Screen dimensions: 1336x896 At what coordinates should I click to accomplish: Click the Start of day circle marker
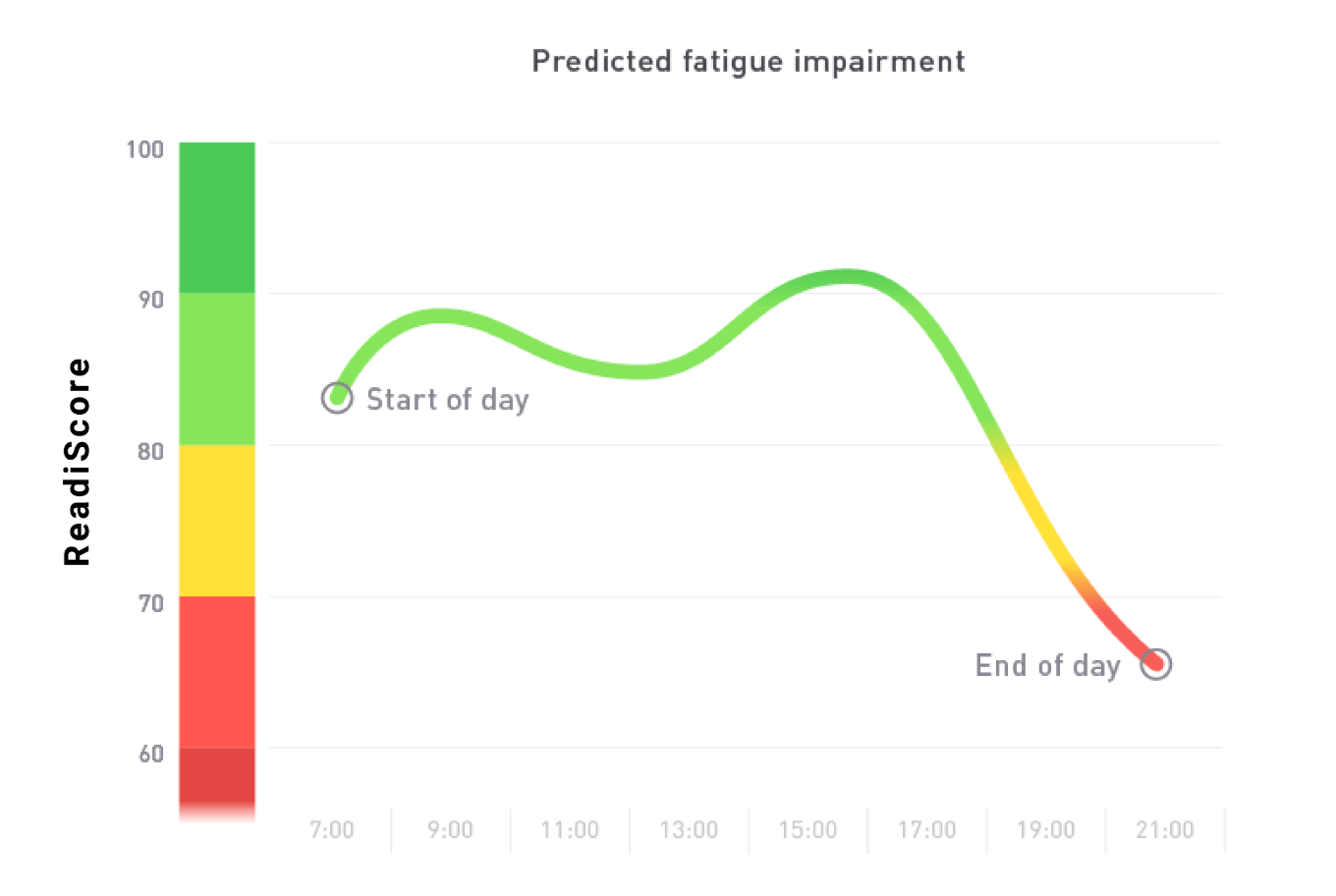tap(337, 398)
